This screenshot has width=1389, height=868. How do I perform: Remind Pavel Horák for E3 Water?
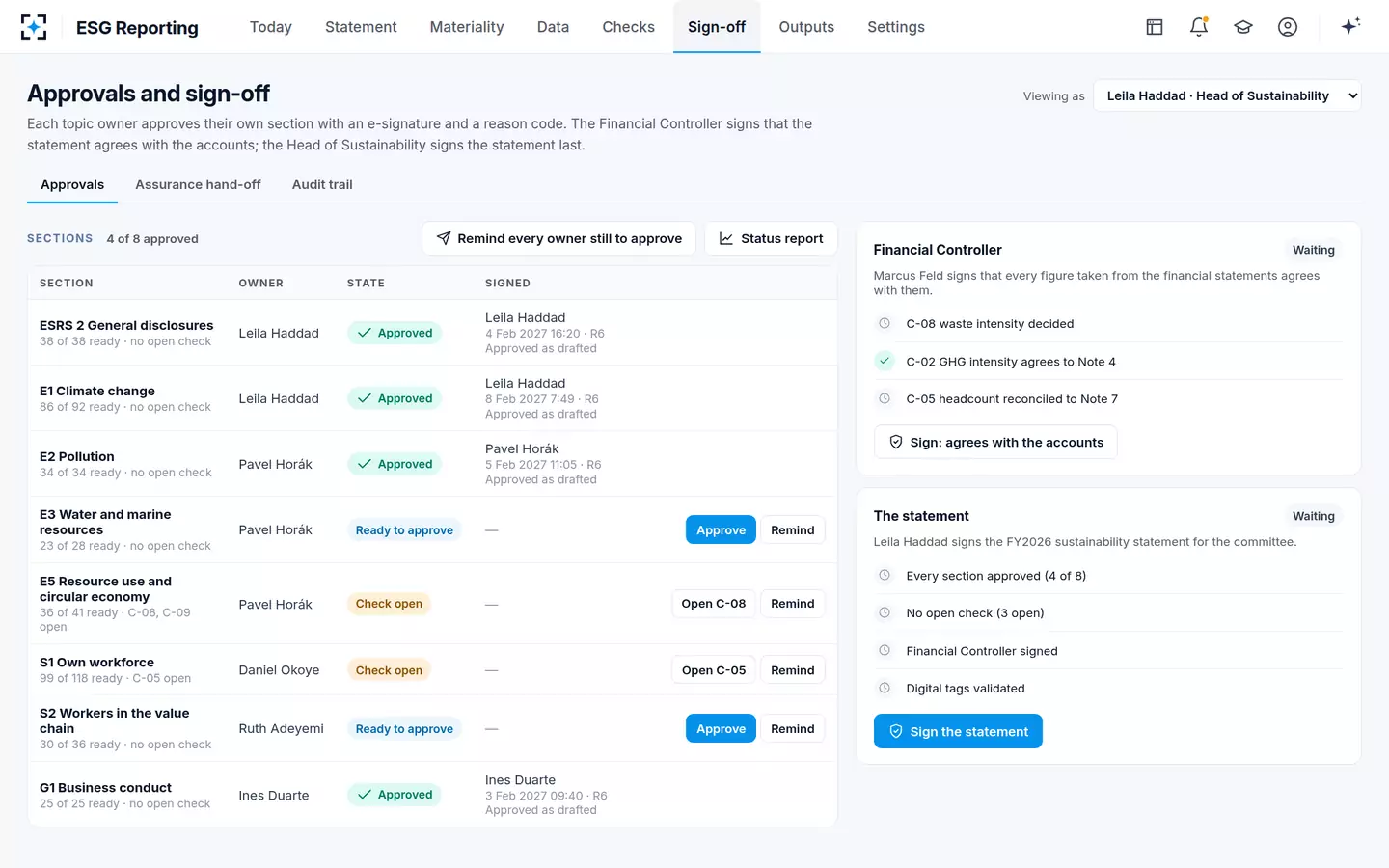pyautogui.click(x=793, y=529)
